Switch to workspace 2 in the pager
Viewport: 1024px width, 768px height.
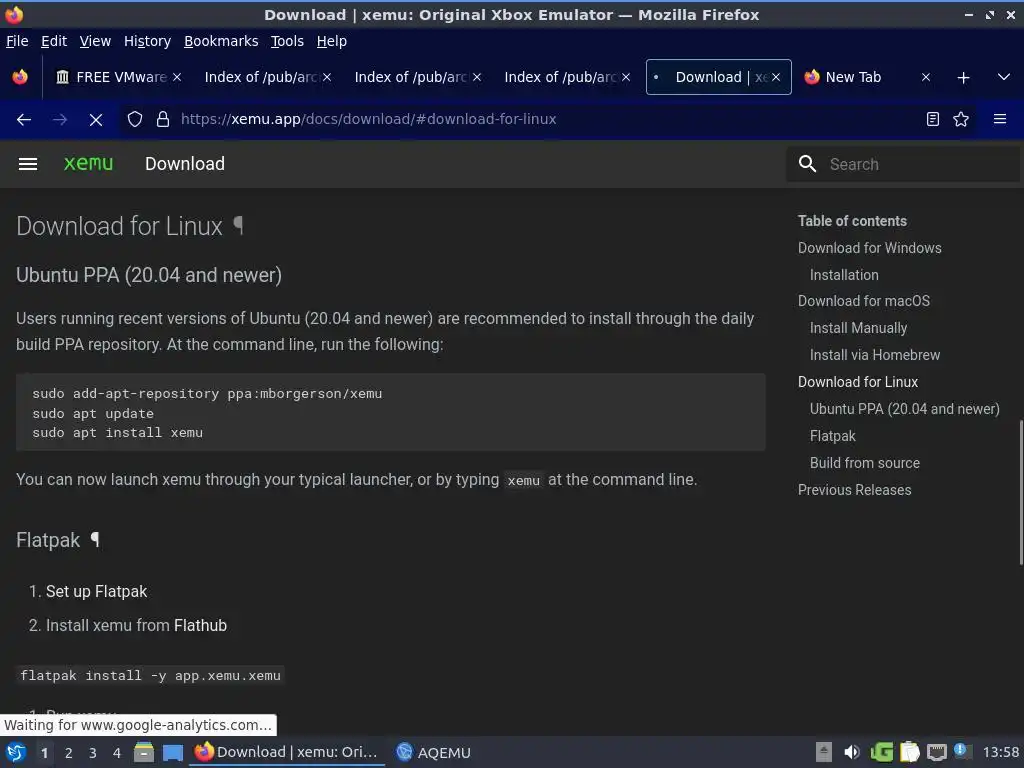coord(69,753)
